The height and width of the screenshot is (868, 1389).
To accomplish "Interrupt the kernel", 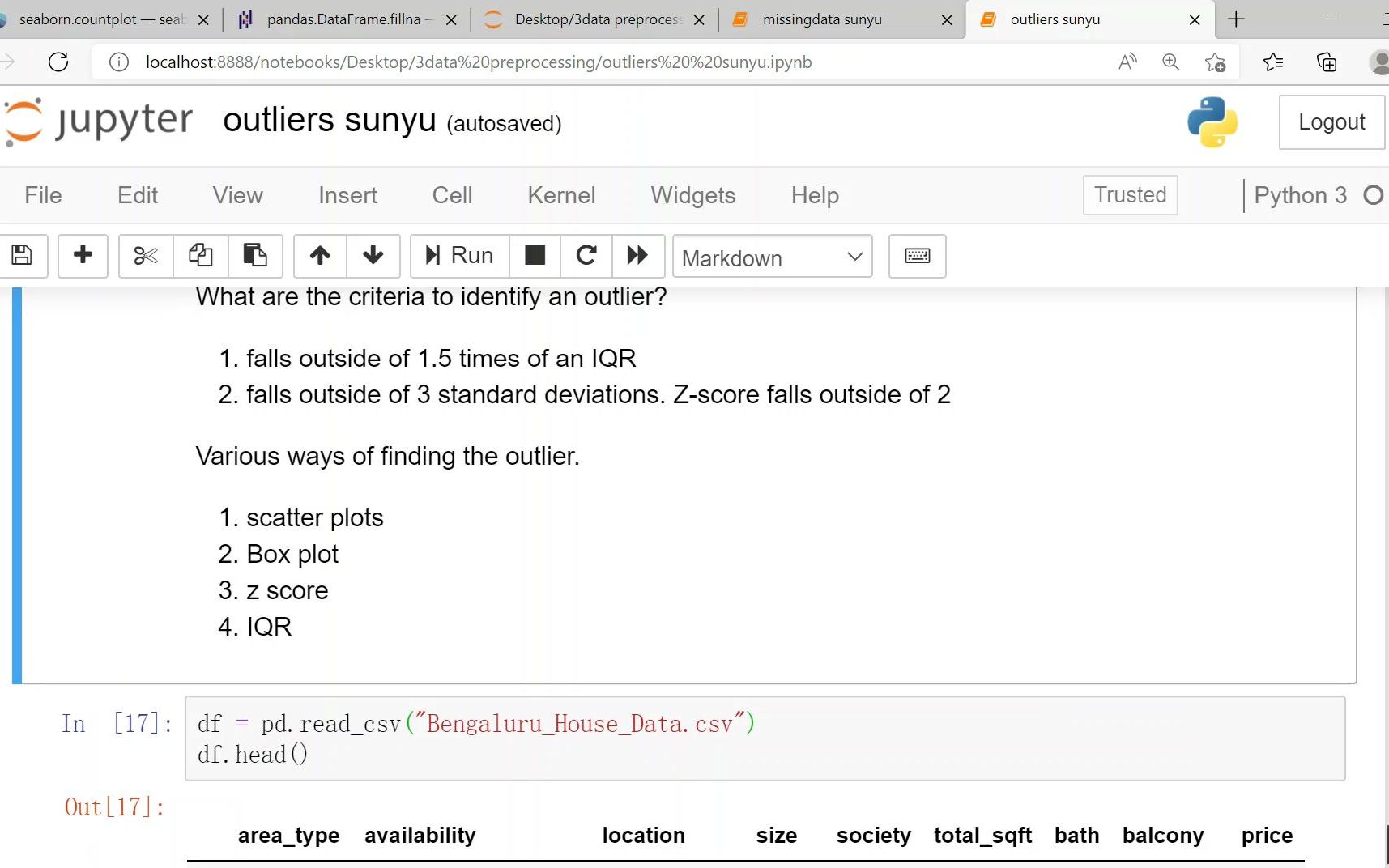I will coord(534,256).
